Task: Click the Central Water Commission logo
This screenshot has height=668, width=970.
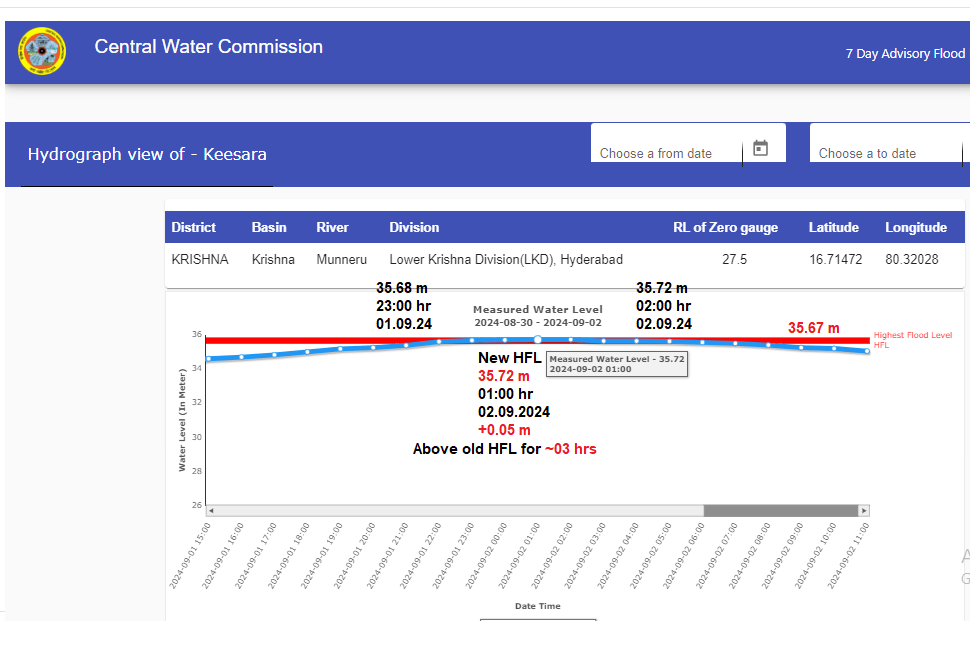Action: 42,52
